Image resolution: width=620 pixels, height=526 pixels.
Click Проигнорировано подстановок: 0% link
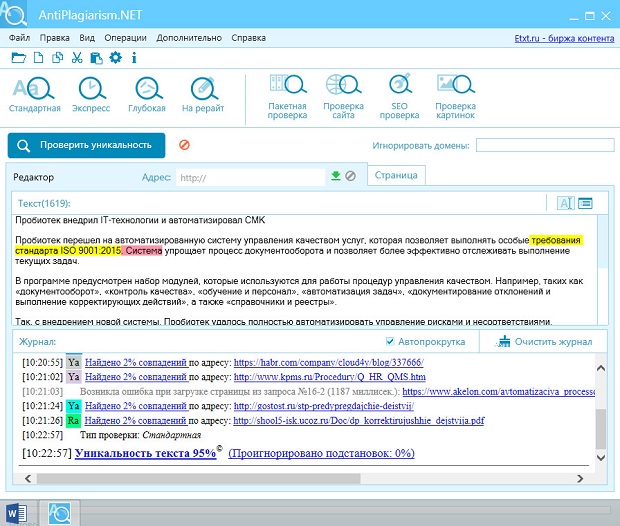(x=321, y=453)
